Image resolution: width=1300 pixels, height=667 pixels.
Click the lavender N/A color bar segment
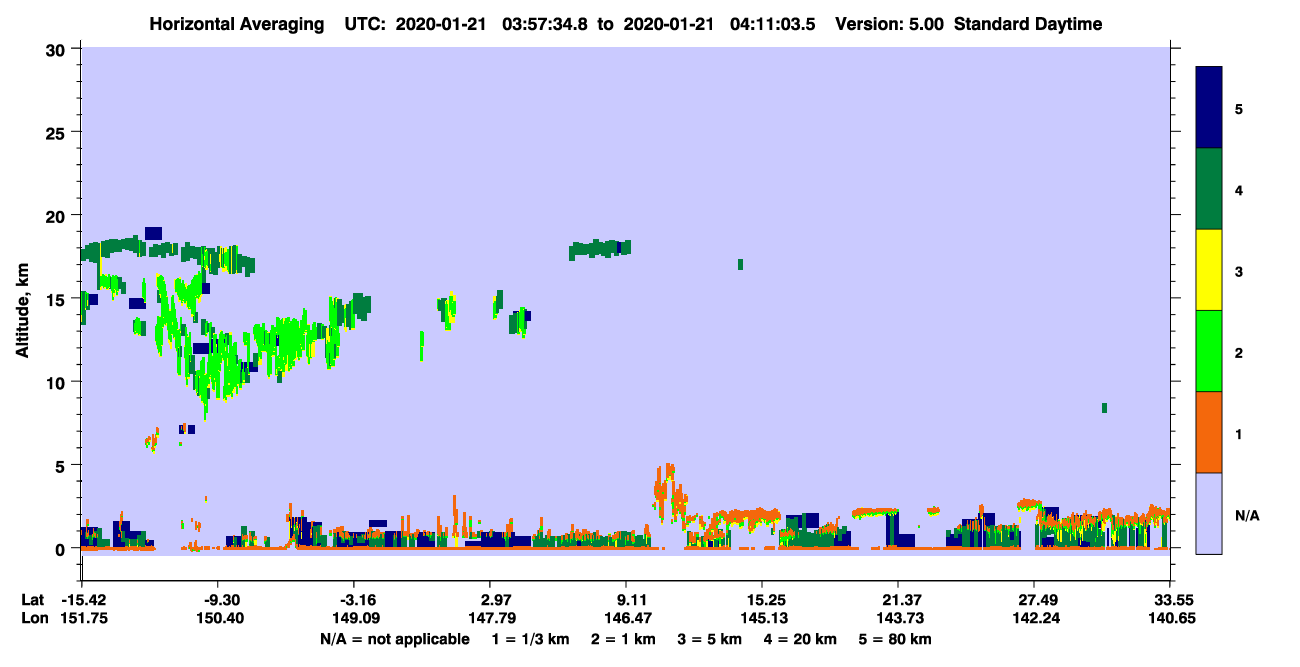tap(1209, 513)
